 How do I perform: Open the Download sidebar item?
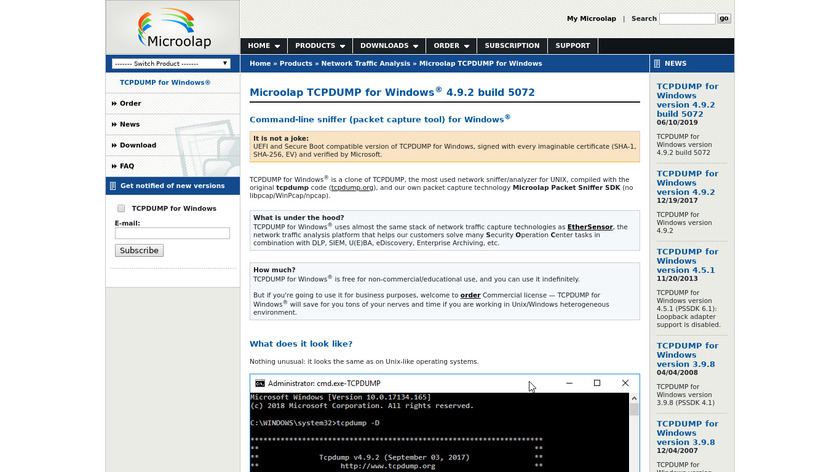click(138, 145)
